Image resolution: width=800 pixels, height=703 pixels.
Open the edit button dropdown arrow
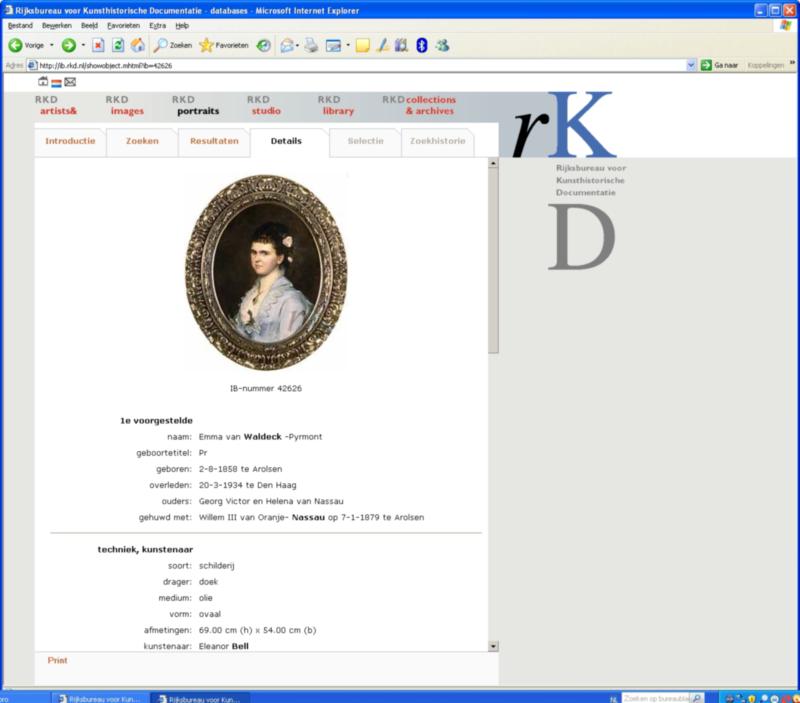[x=348, y=45]
